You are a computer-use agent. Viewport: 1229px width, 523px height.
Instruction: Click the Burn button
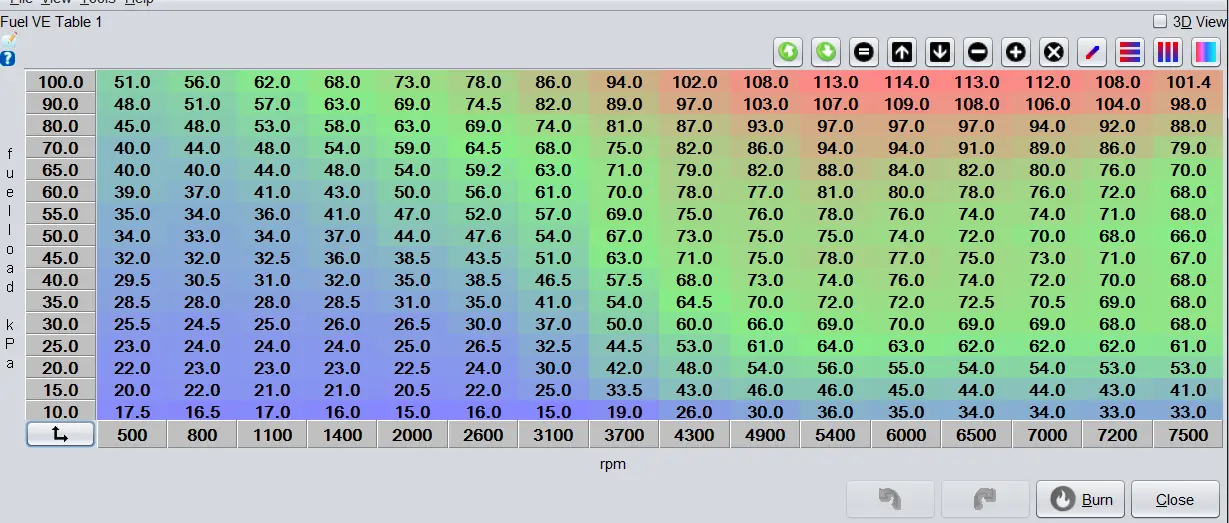tap(1081, 499)
